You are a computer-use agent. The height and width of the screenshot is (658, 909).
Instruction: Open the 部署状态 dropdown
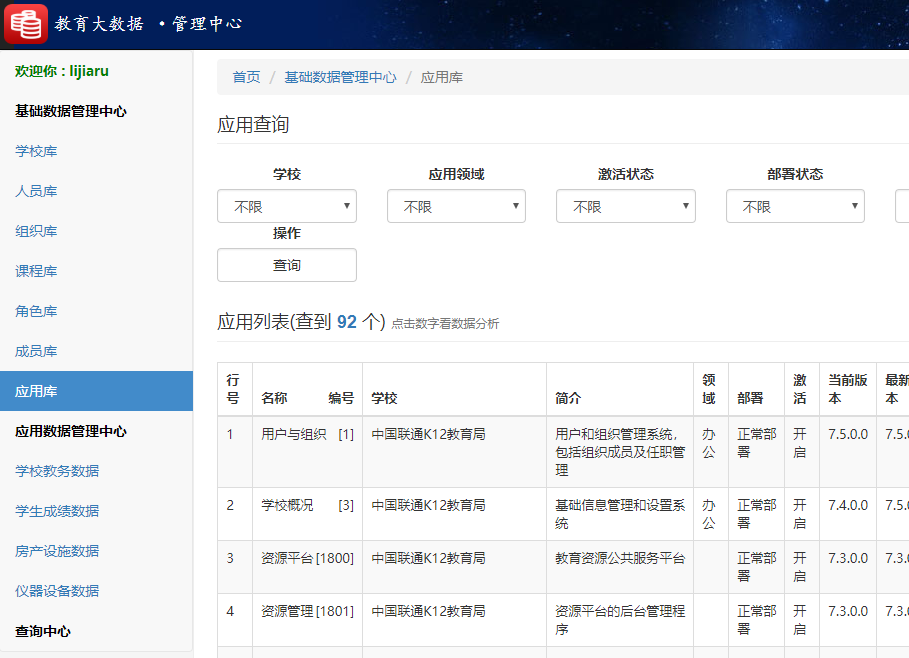tap(794, 206)
